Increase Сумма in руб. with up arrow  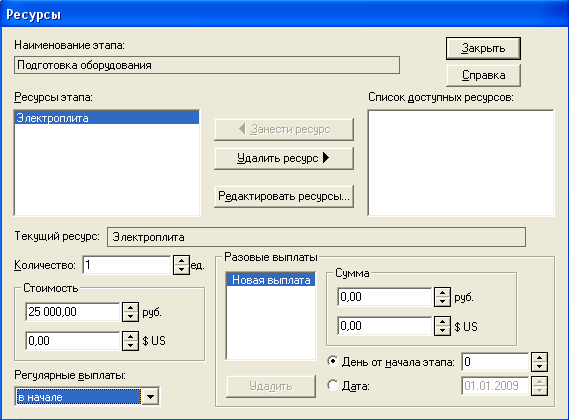tap(442, 292)
